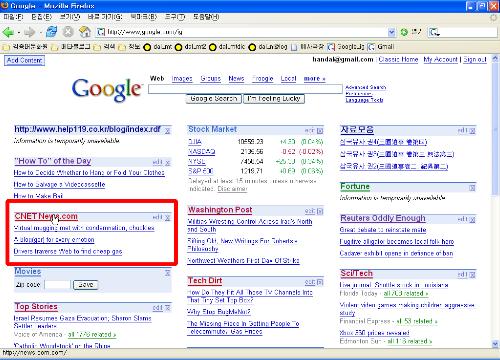Open the dolmt bookmark
Screen dimensions: 500x360
pos(157,47)
